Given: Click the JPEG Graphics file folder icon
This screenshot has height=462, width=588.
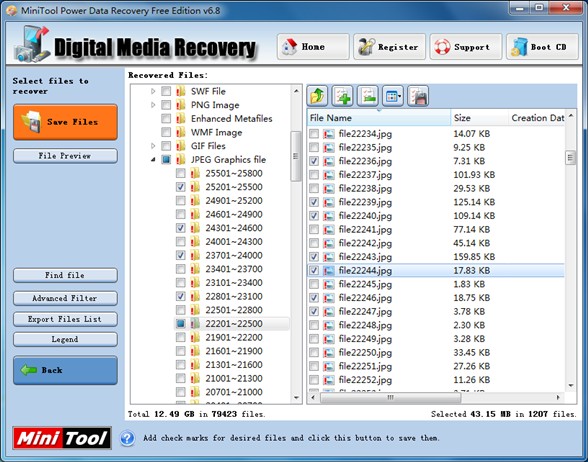Looking at the screenshot, I should click(x=181, y=160).
